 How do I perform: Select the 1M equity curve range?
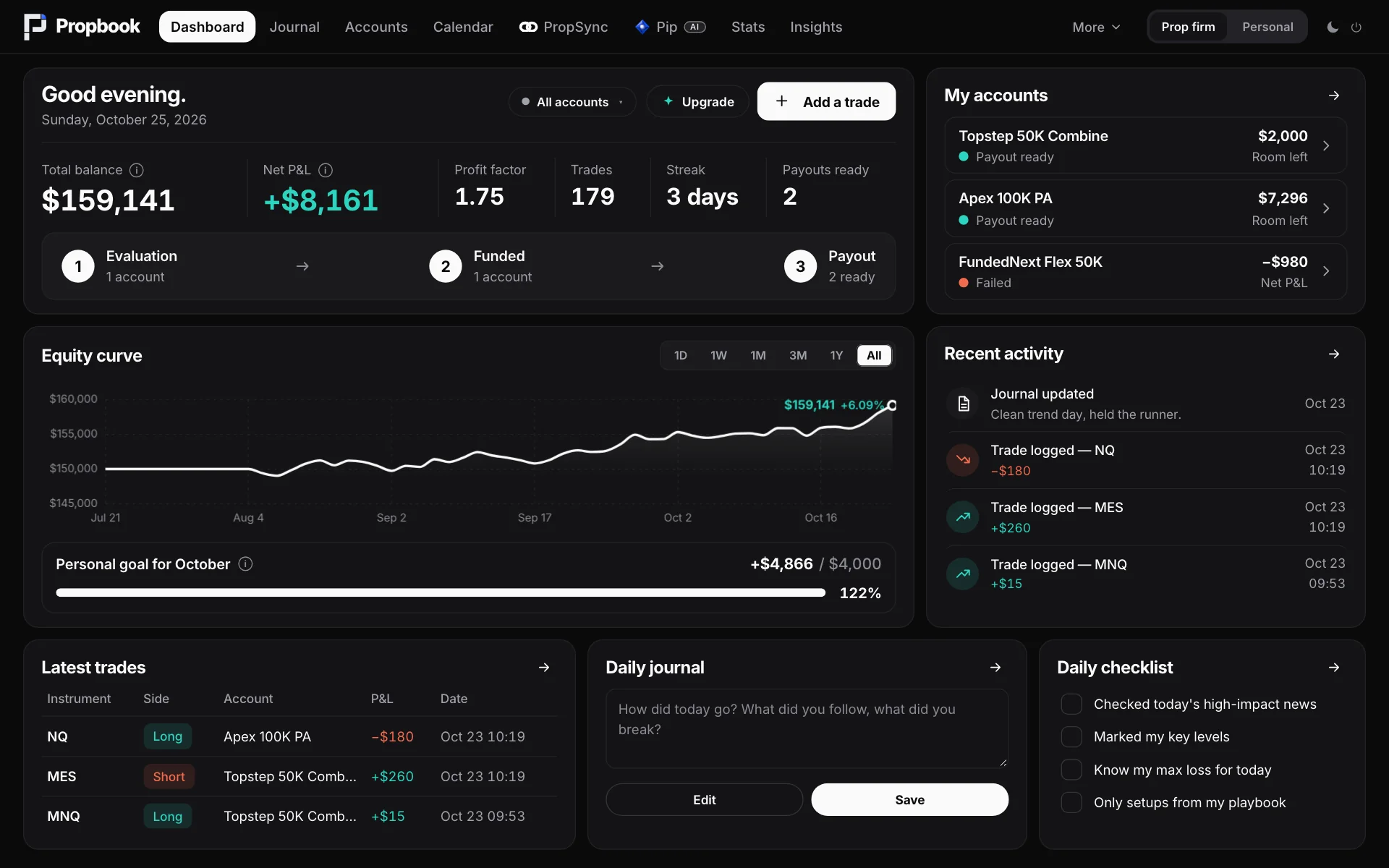coord(758,355)
